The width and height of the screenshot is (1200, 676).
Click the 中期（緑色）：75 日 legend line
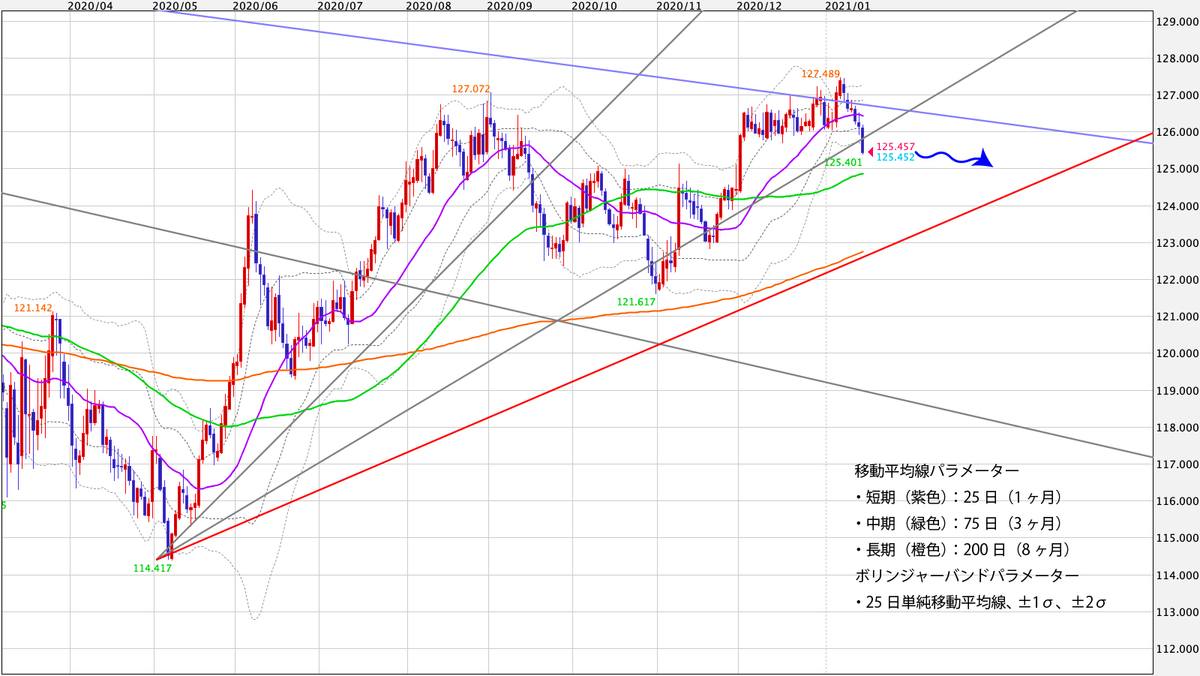(x=958, y=523)
